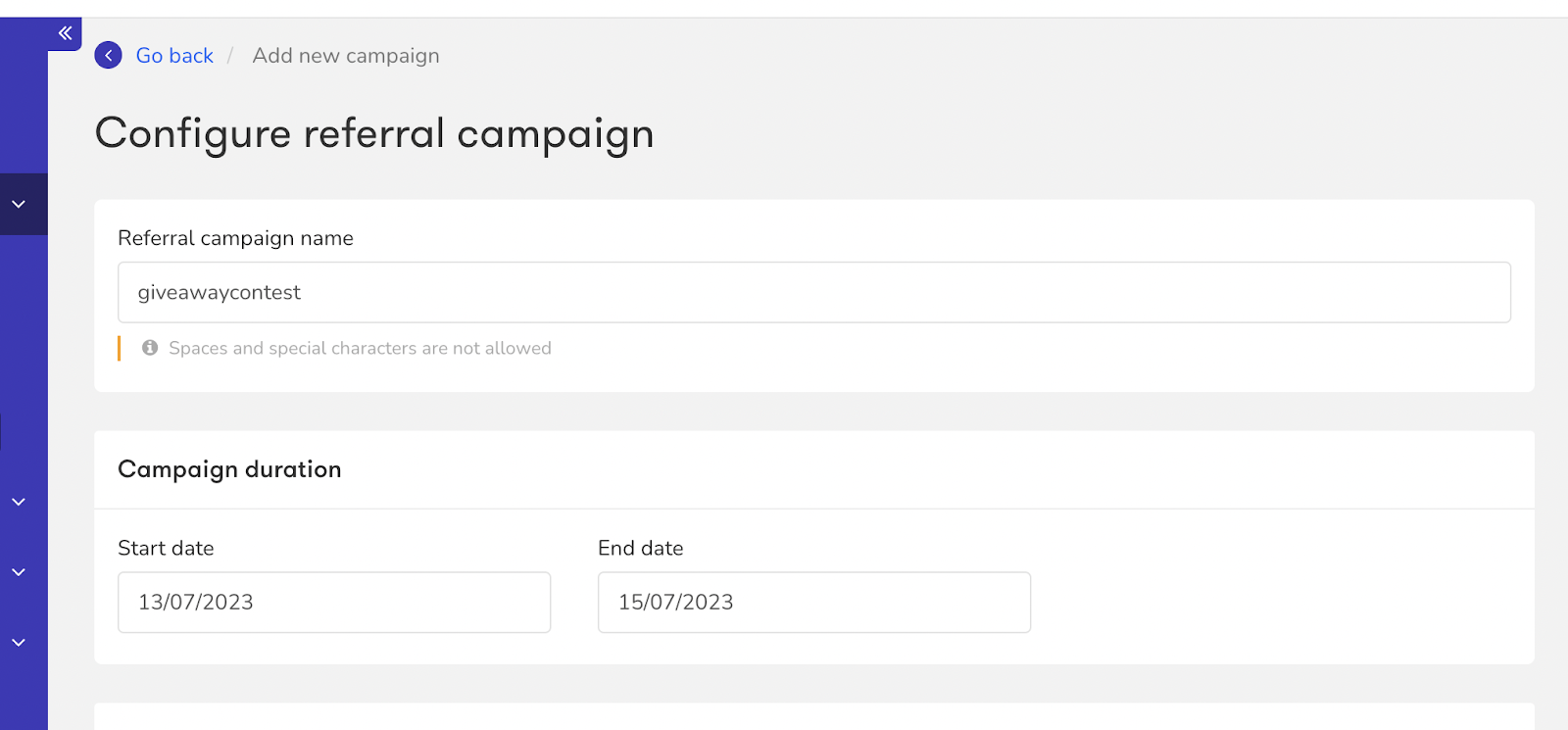Click the End date label
Viewport: 1568px width, 730px height.
641,548
